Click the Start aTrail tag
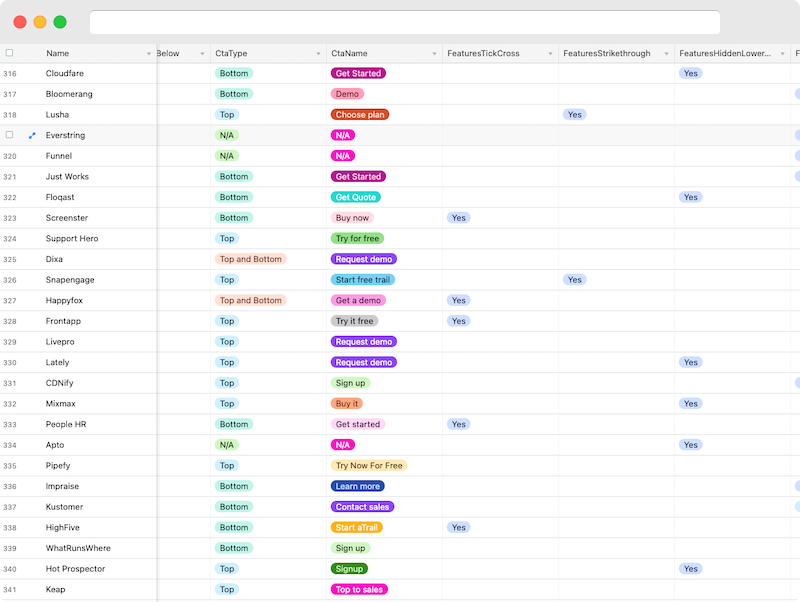The image size is (800, 602). pyautogui.click(x=357, y=528)
